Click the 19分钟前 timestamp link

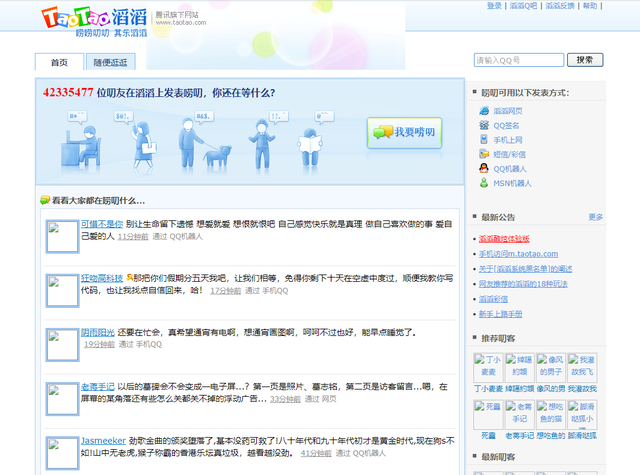(99, 344)
